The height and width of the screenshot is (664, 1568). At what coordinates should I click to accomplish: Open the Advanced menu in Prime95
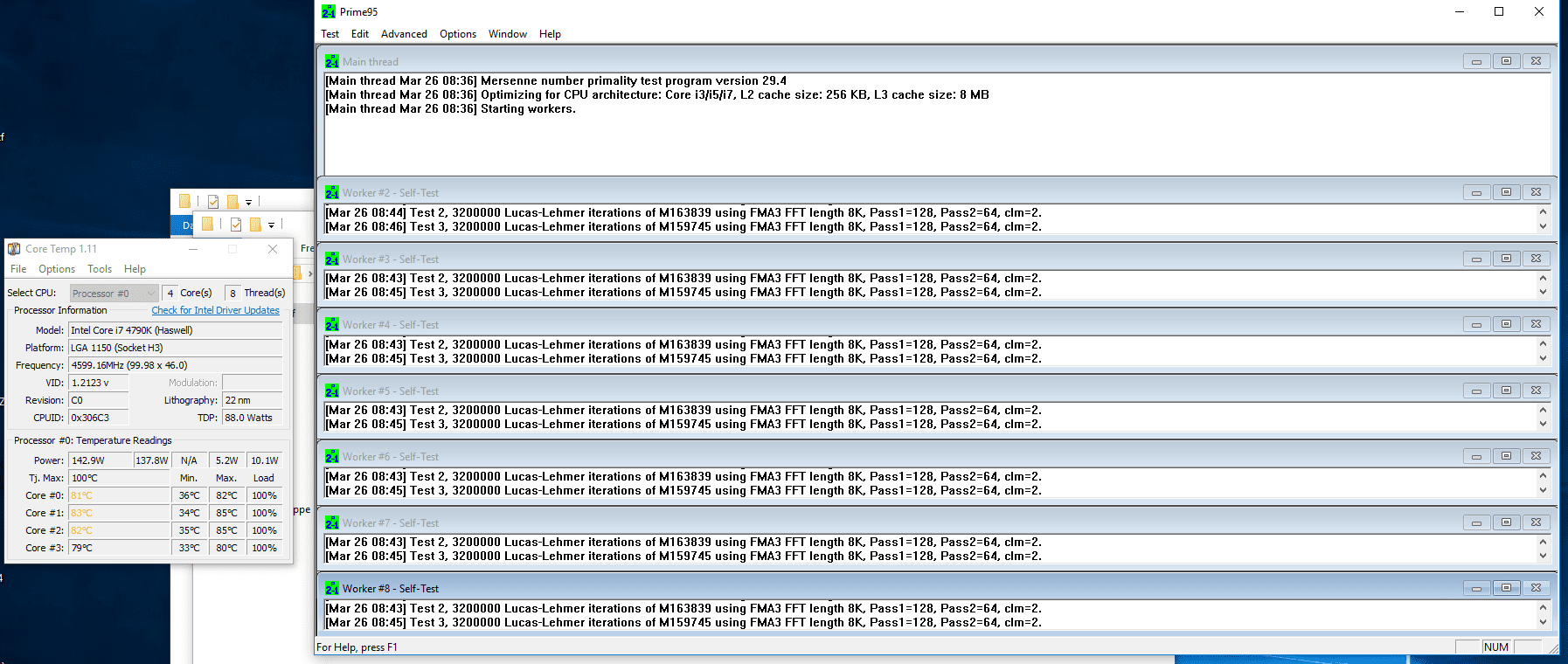[404, 34]
